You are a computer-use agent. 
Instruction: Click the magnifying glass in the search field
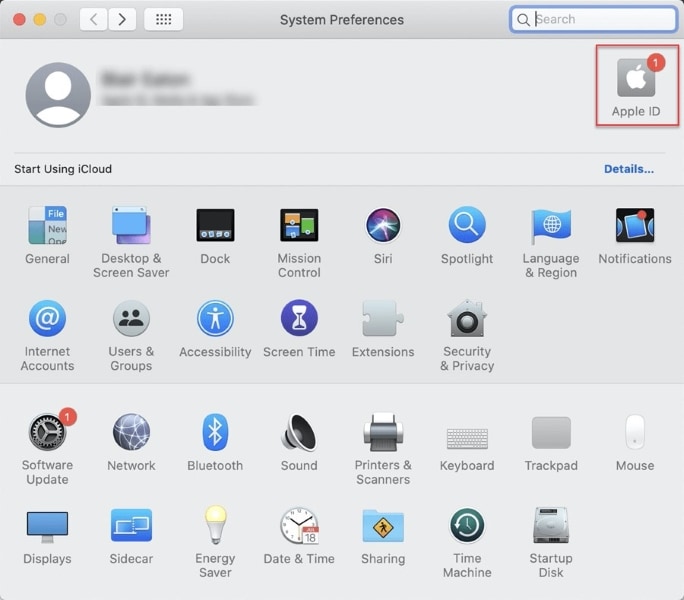coord(523,20)
